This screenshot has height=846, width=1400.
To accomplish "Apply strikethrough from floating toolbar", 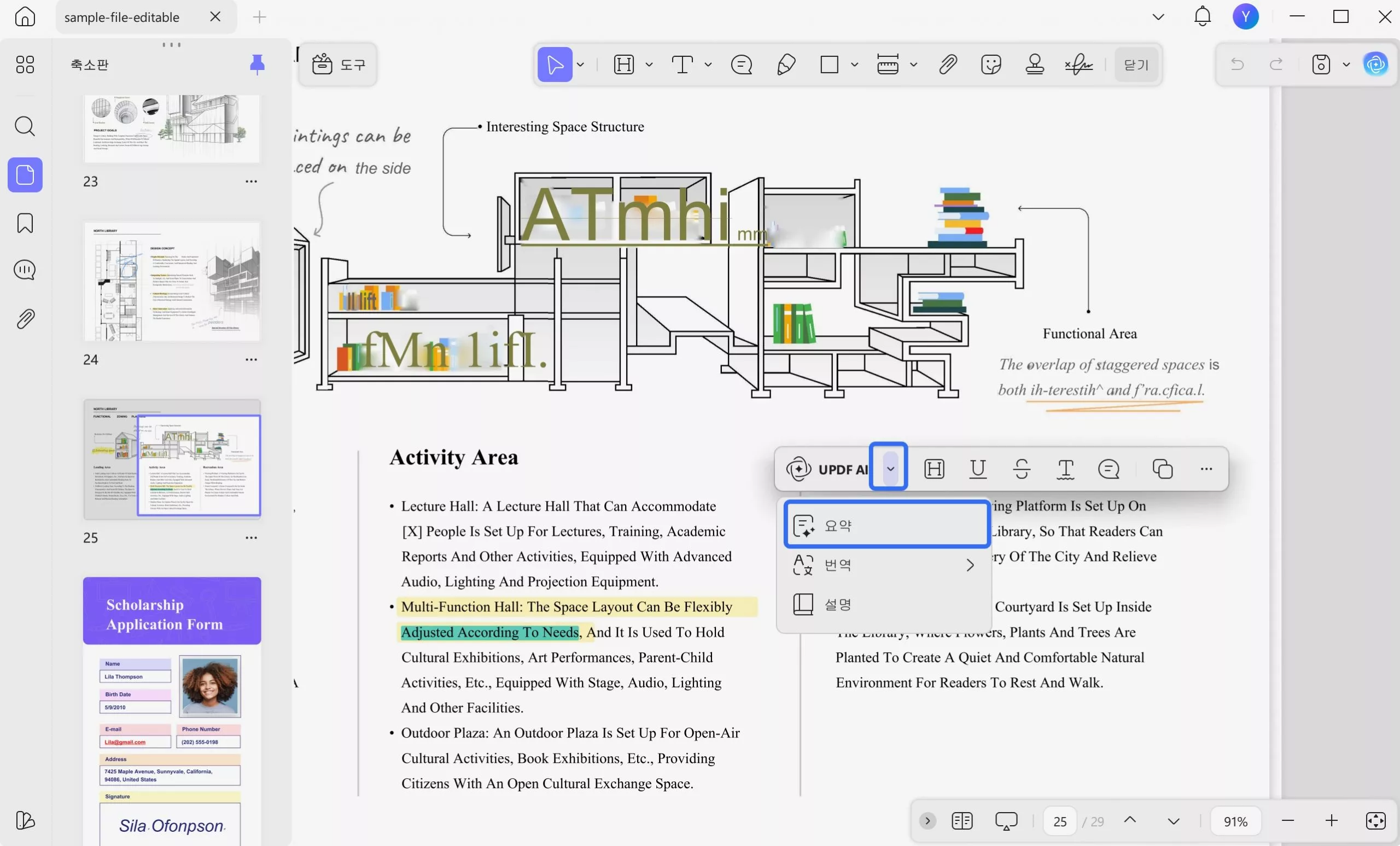I will click(1022, 469).
